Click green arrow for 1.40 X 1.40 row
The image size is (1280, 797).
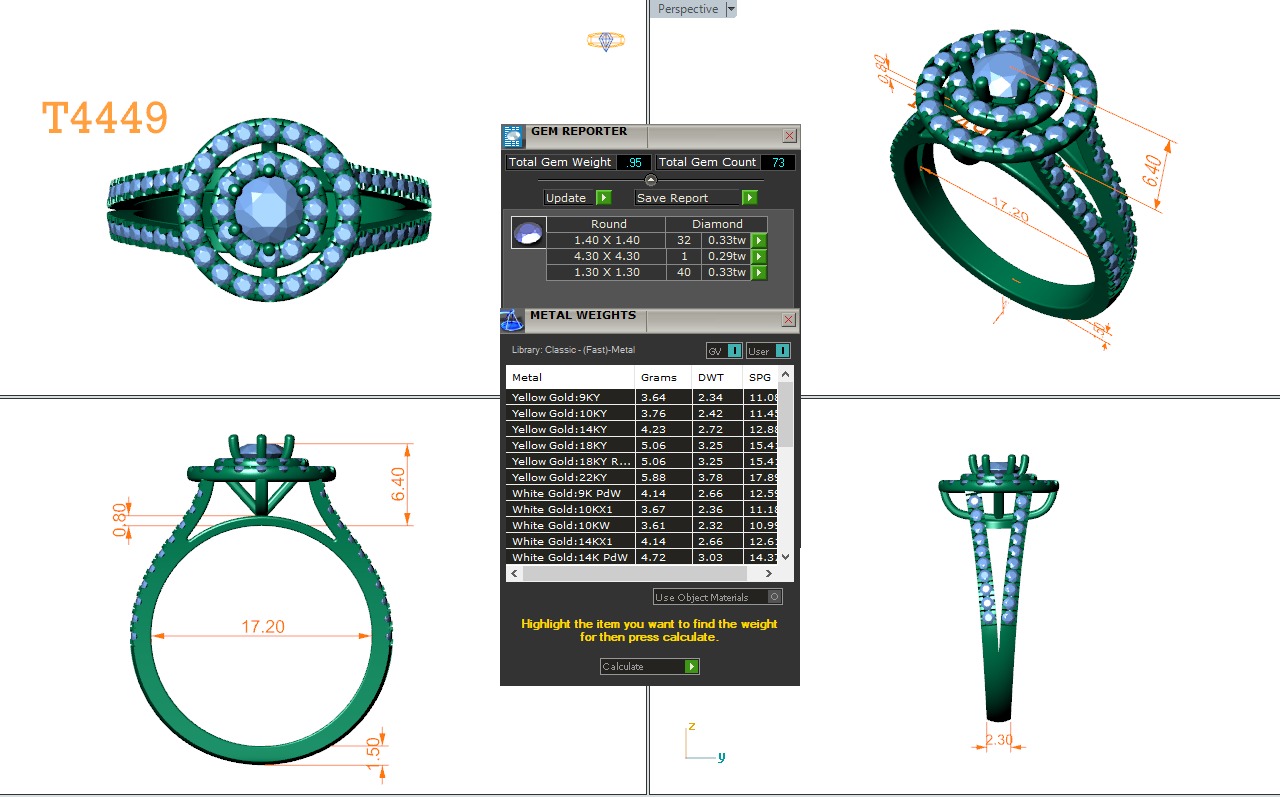coord(759,241)
